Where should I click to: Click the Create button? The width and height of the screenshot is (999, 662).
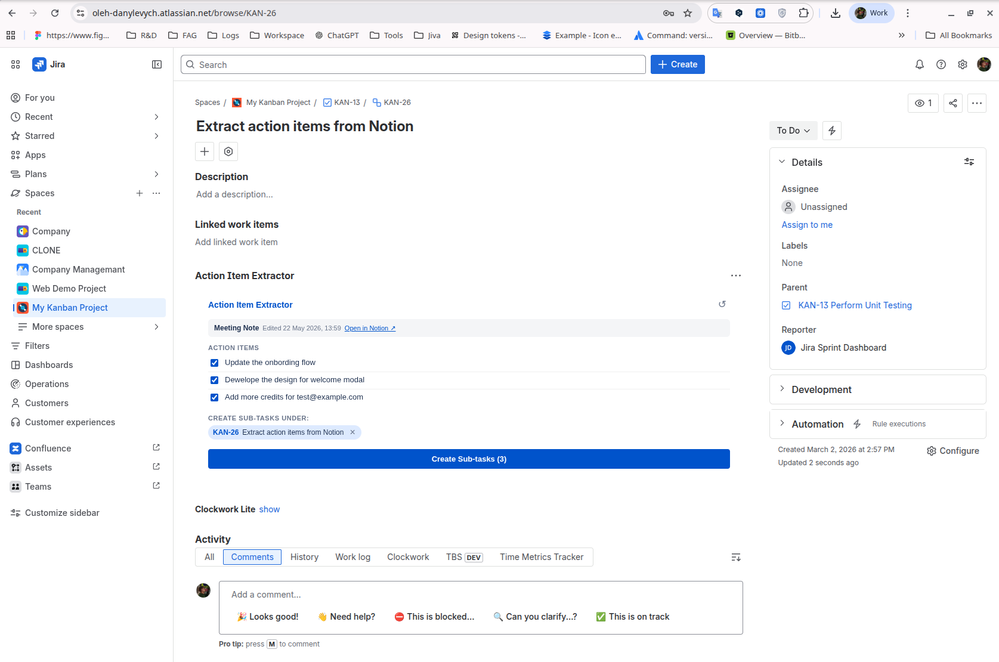click(x=677, y=64)
